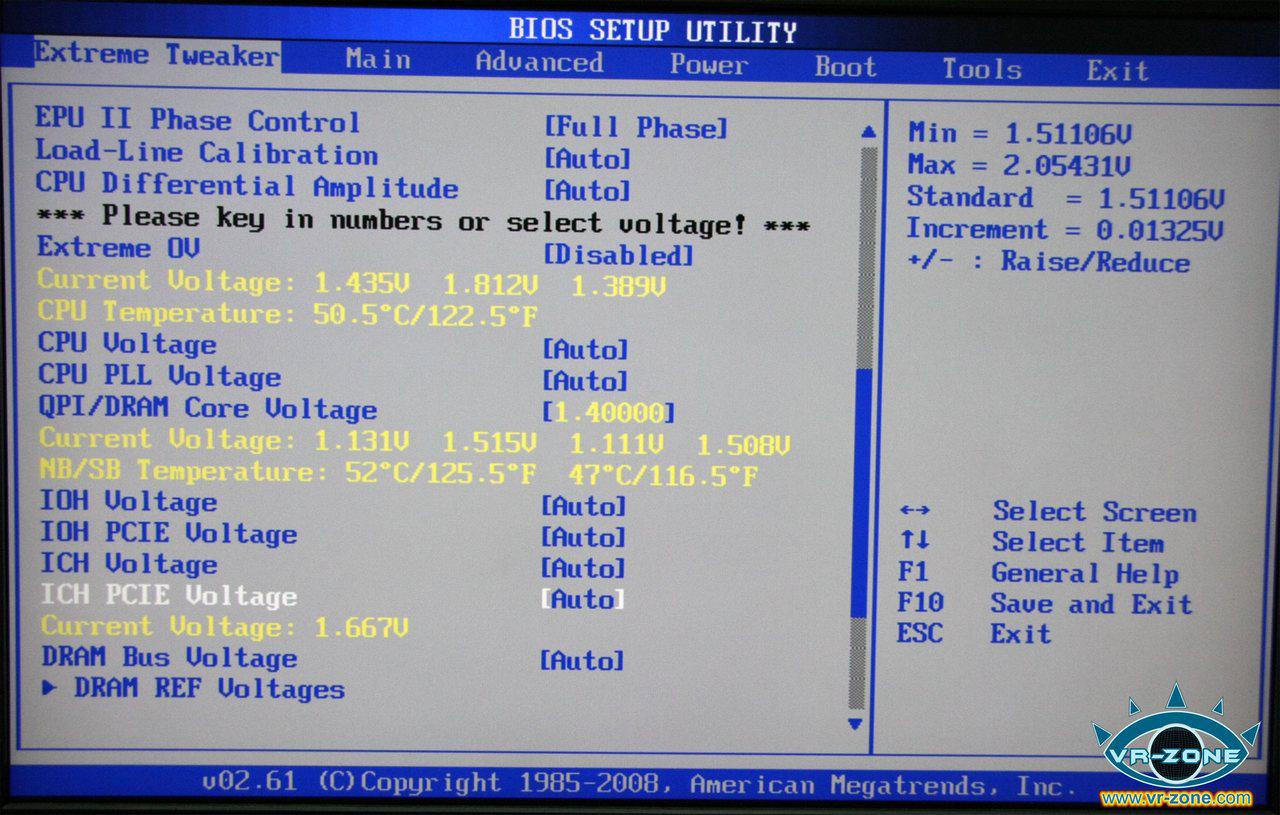Select highlighted ICH PCIE Voltage [Auto] value
The width and height of the screenshot is (1280, 815).
[x=583, y=599]
